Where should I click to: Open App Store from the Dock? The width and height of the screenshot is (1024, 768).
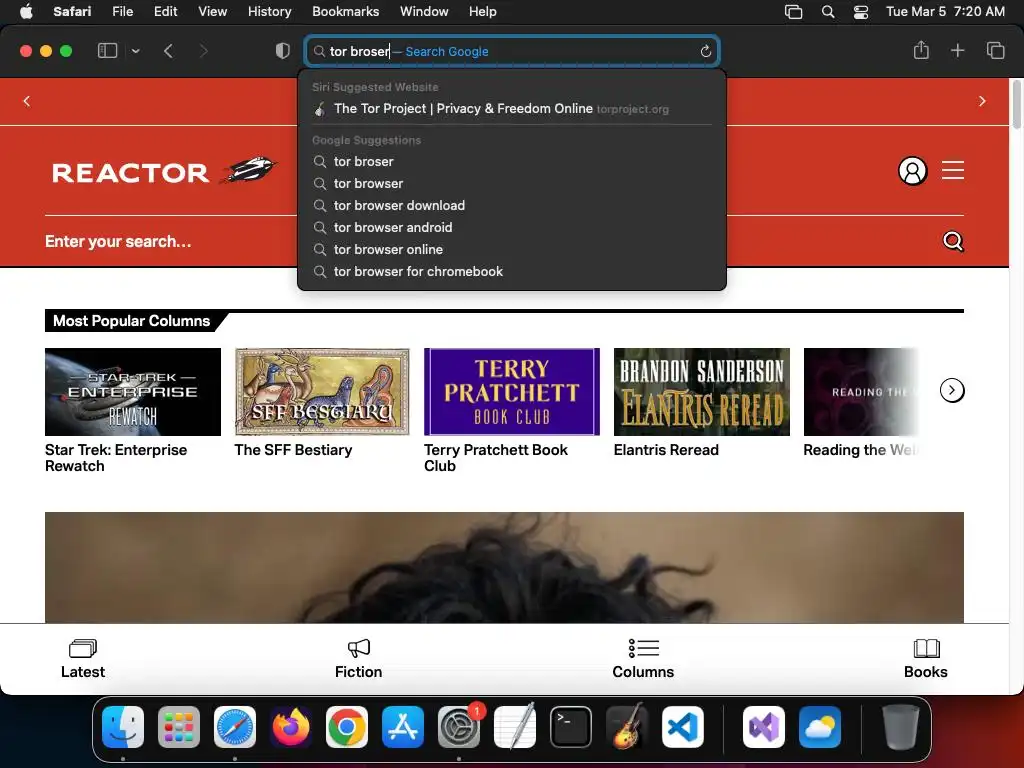click(403, 727)
